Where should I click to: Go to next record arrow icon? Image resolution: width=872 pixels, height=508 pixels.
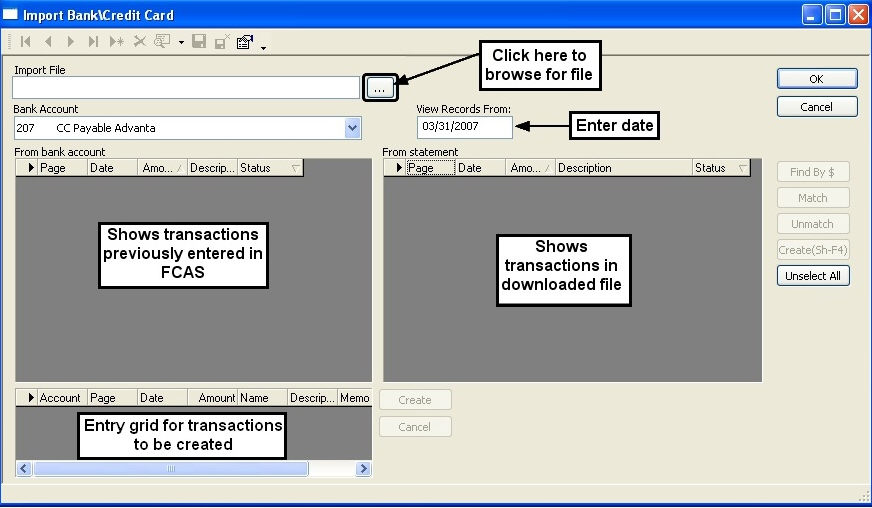[71, 41]
